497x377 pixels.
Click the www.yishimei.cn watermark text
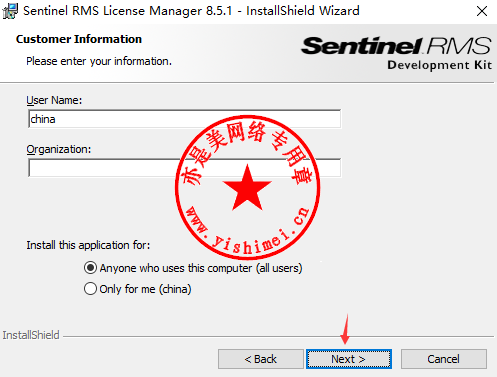[247, 230]
